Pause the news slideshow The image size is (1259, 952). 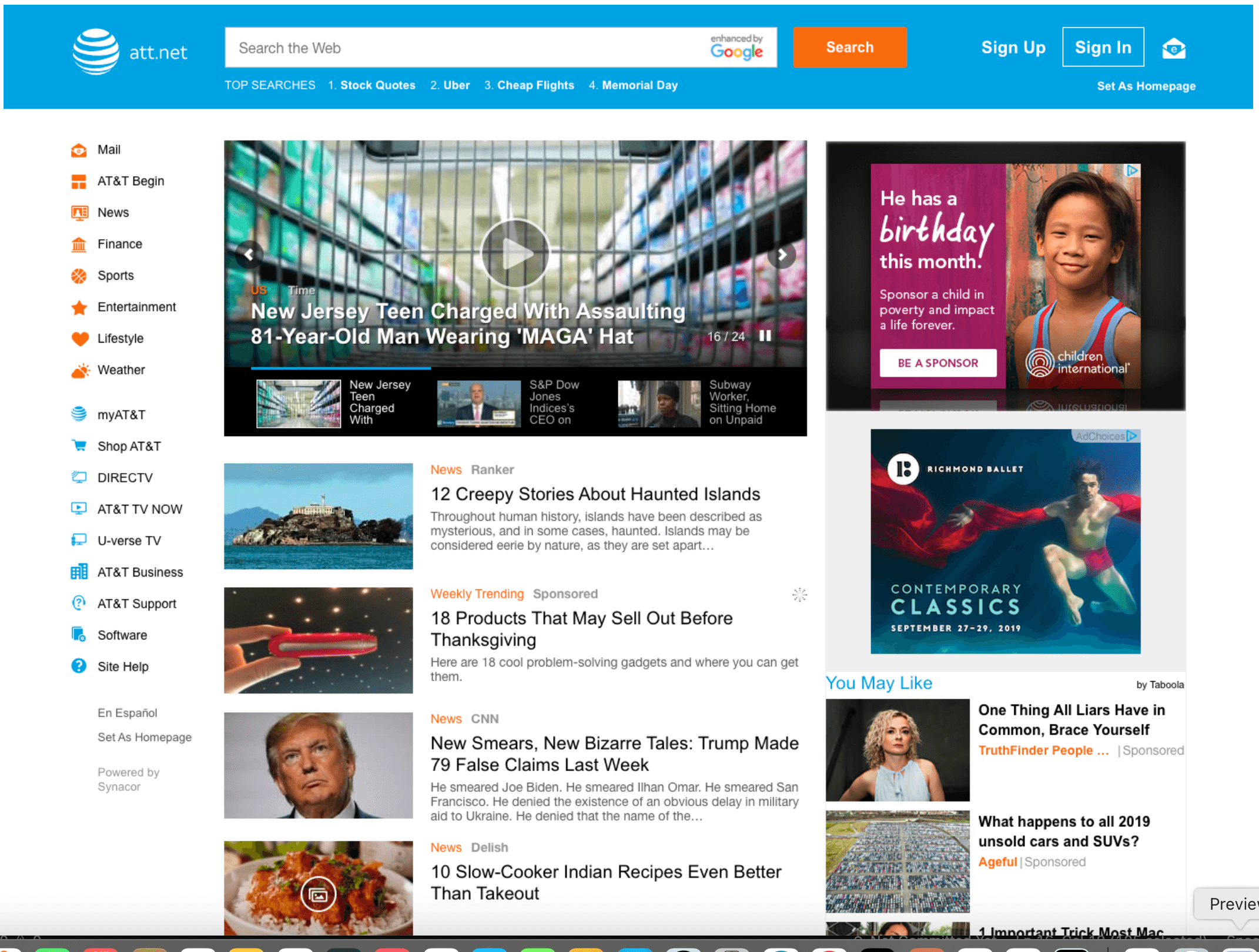tap(765, 336)
